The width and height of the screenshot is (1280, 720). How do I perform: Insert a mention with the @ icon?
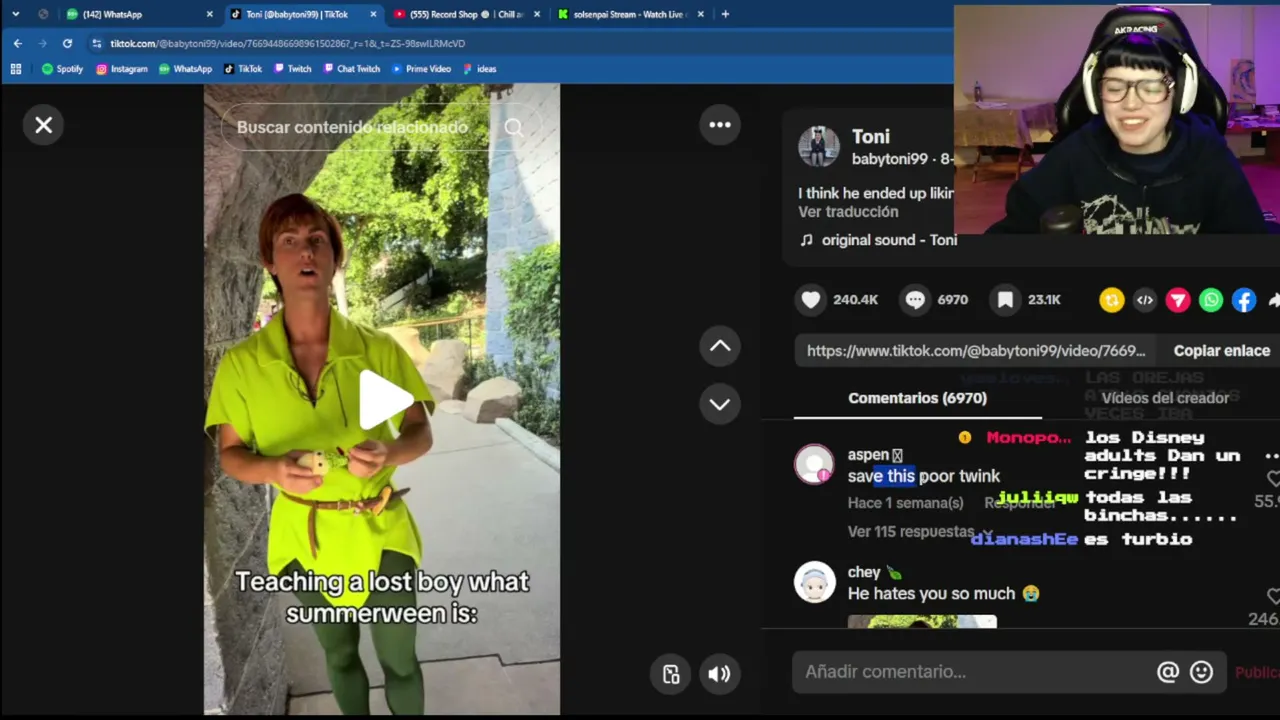click(1168, 672)
